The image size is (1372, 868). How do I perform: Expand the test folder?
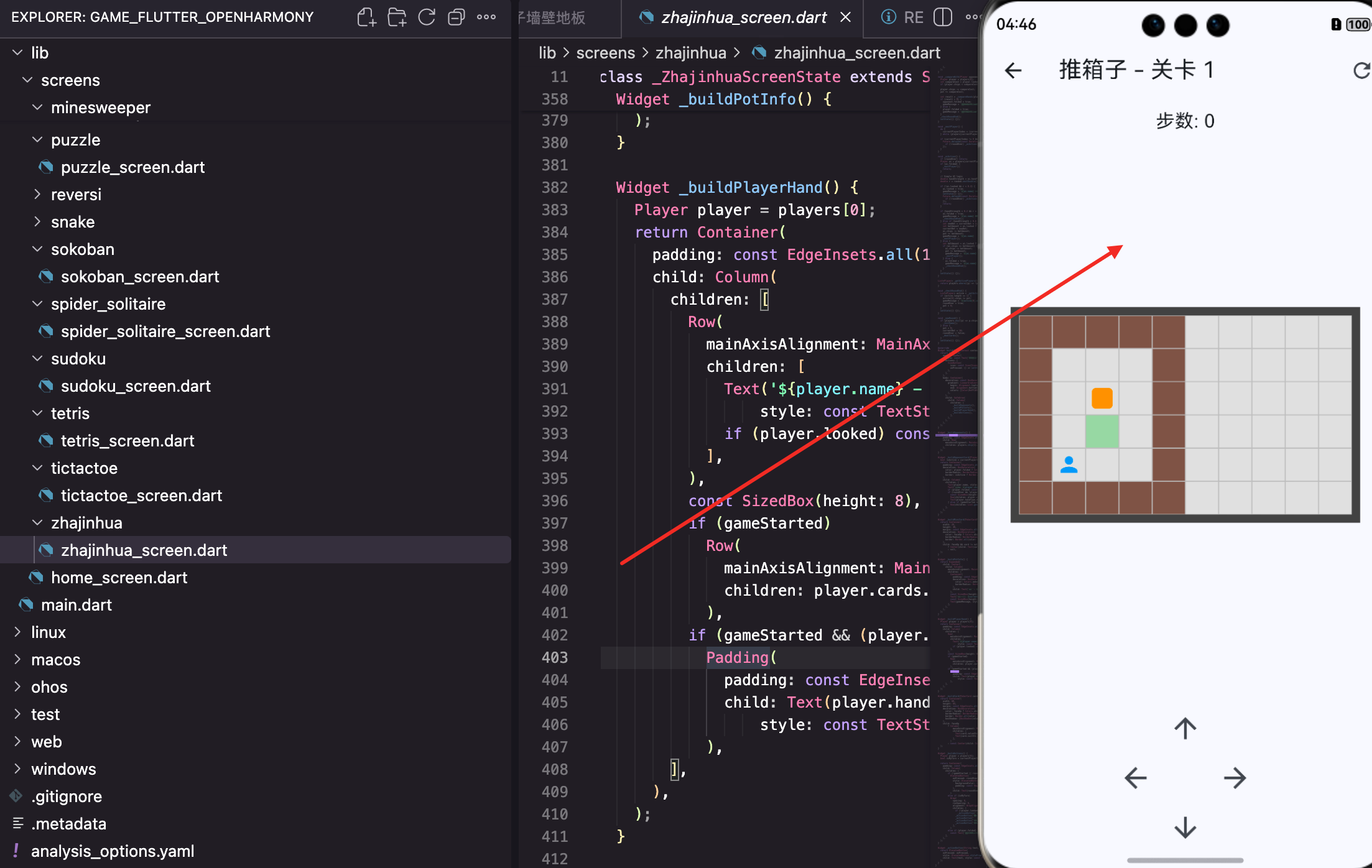pos(17,714)
